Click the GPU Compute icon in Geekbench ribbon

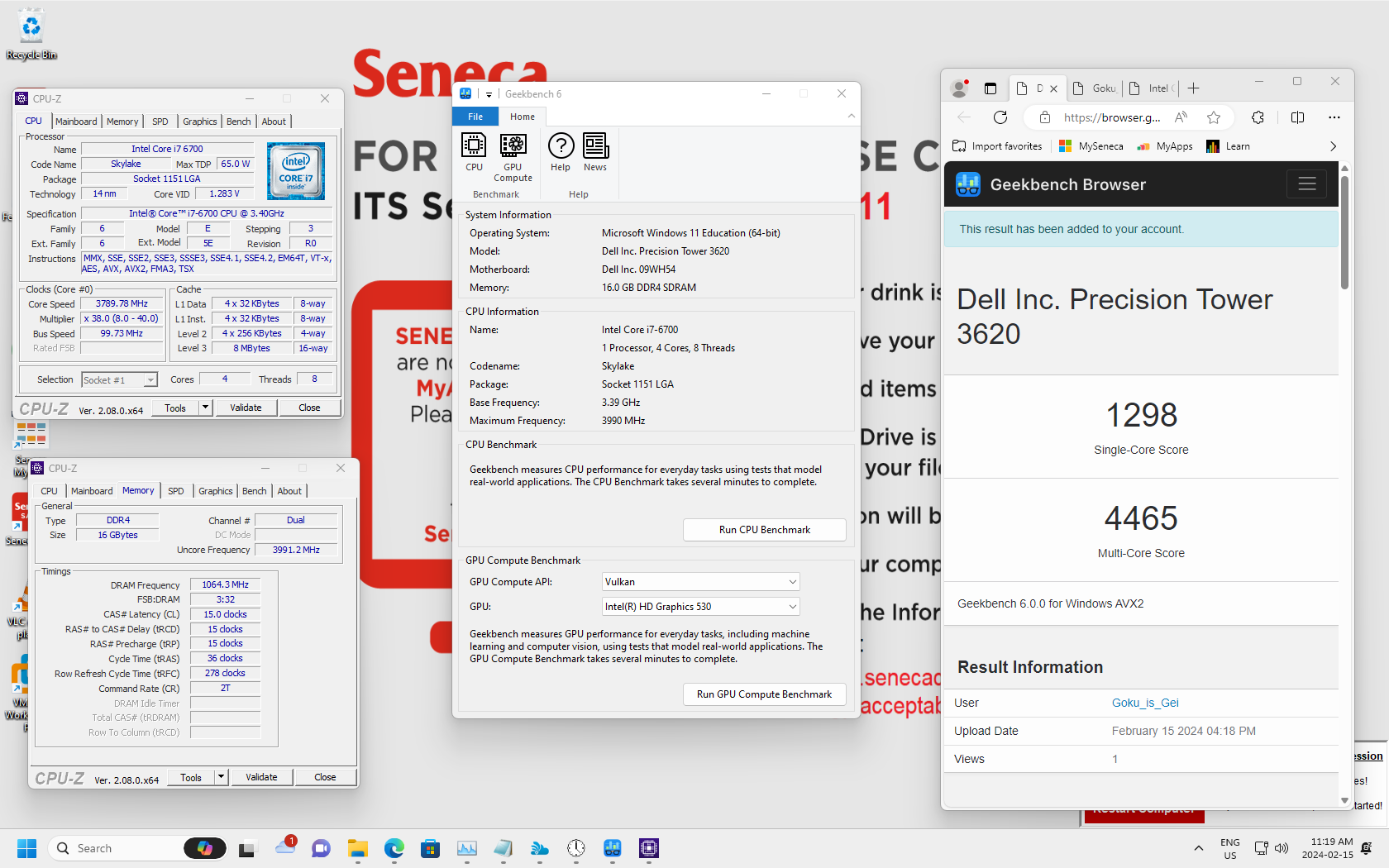pyautogui.click(x=513, y=157)
